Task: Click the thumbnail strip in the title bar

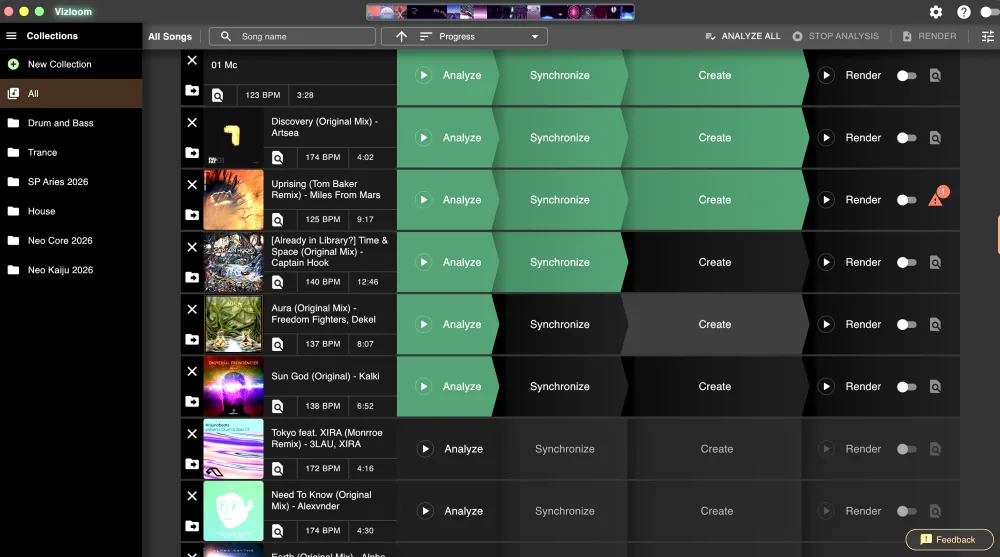Action: [500, 11]
